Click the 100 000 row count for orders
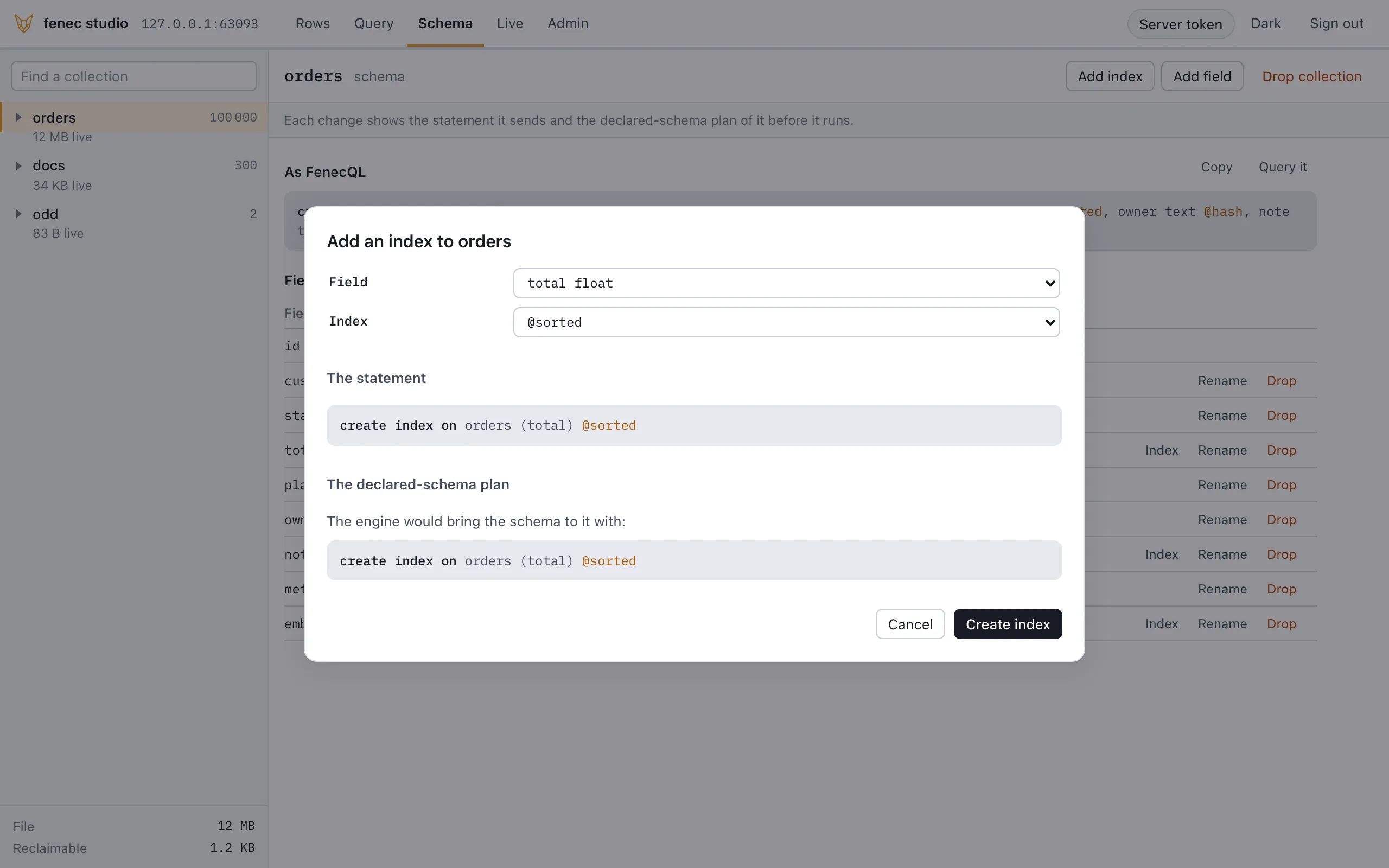This screenshot has width=1389, height=868. coord(233,118)
